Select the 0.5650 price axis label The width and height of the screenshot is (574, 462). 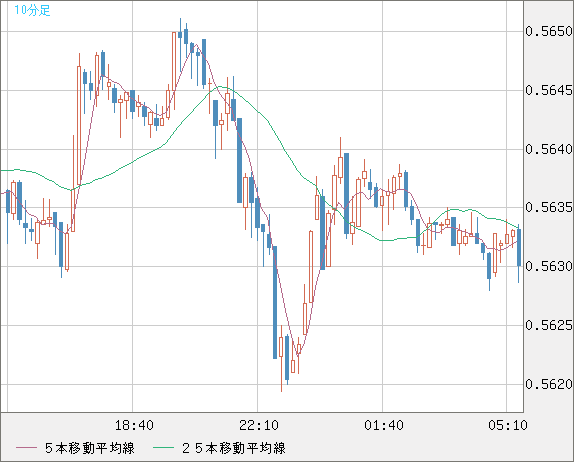(549, 31)
